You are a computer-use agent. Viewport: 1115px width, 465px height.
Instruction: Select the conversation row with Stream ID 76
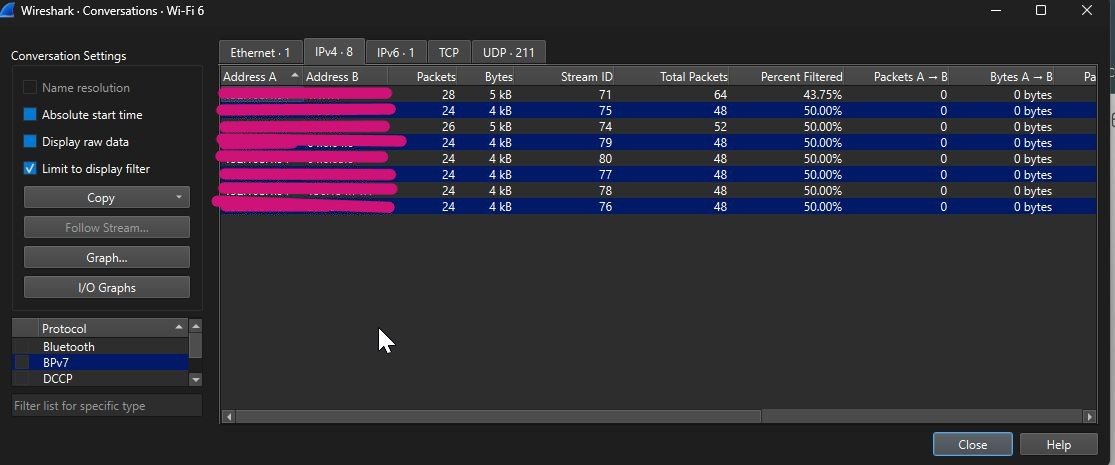658,206
